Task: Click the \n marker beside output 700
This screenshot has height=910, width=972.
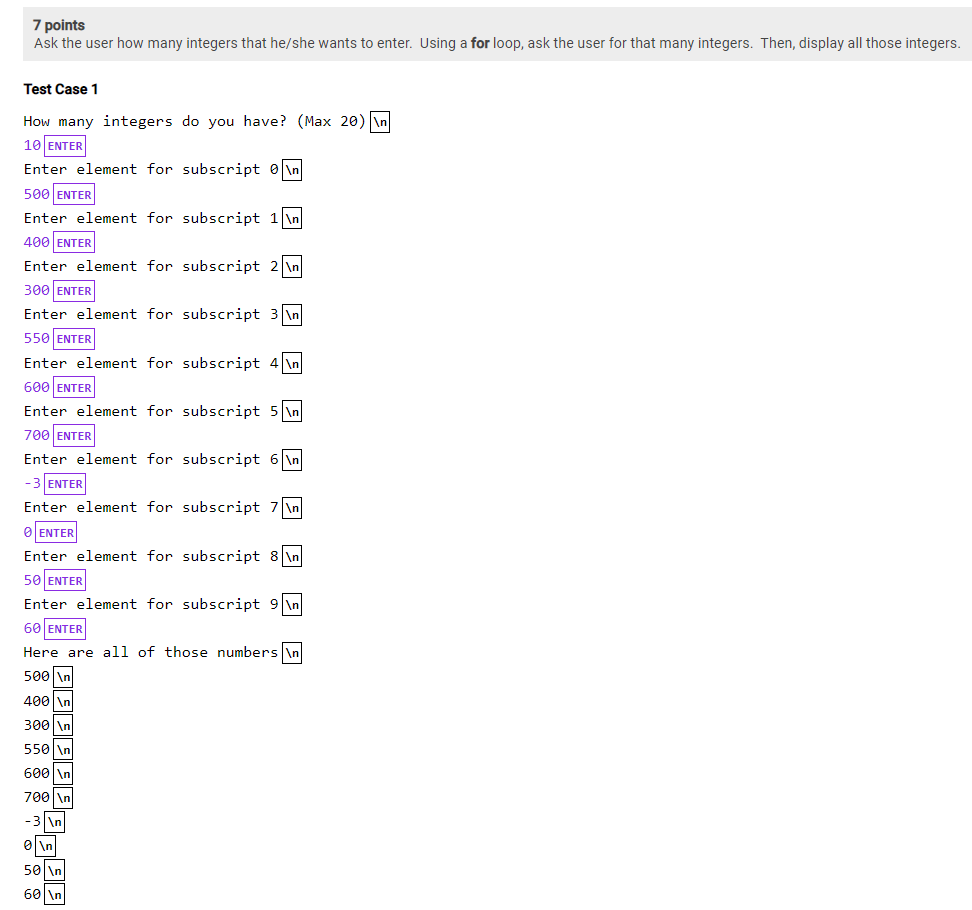Action: 62,797
